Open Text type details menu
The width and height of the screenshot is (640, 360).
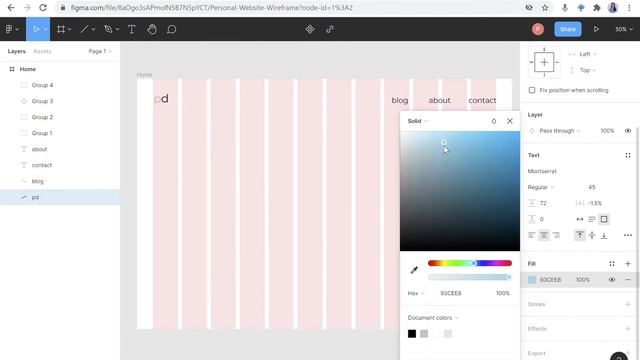click(x=628, y=155)
